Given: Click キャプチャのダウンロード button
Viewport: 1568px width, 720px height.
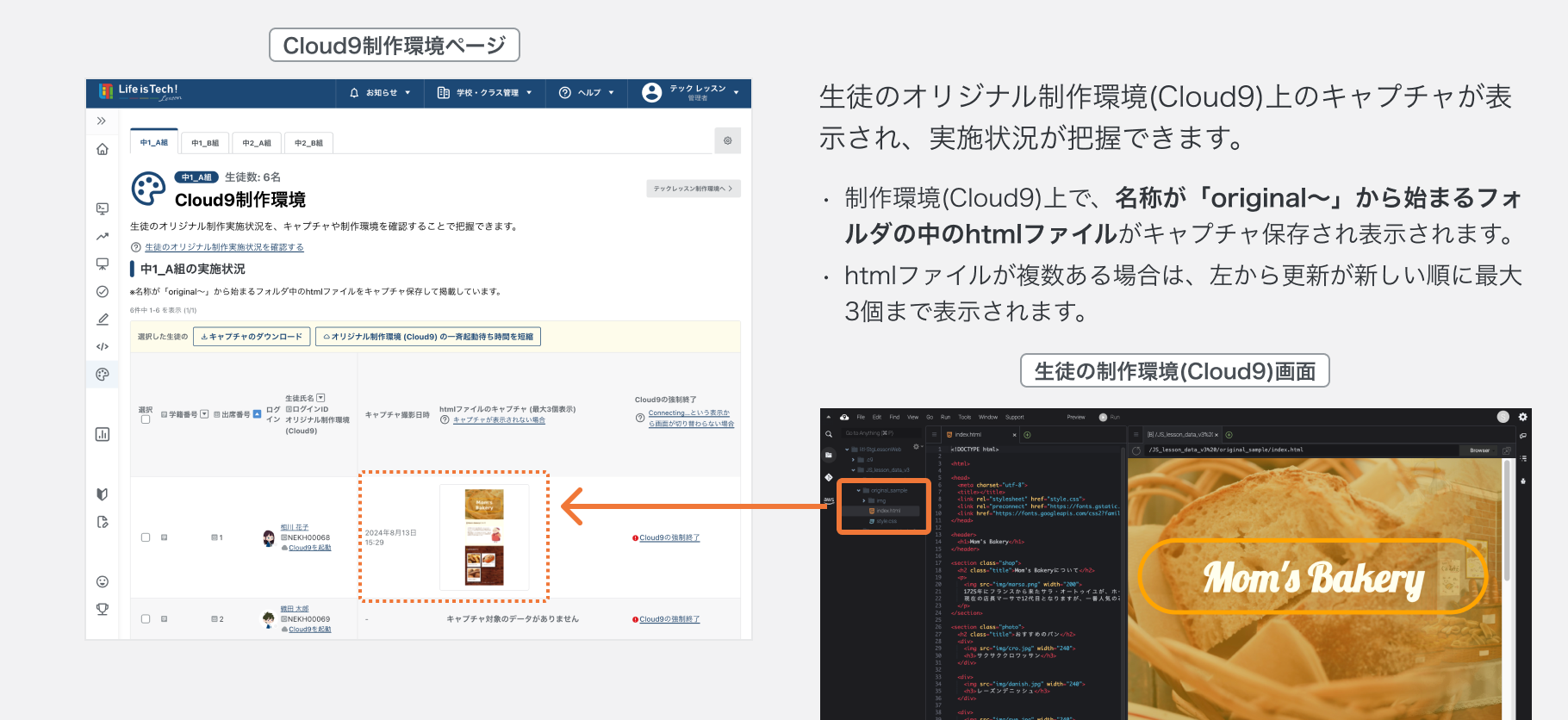Looking at the screenshot, I should tap(252, 337).
